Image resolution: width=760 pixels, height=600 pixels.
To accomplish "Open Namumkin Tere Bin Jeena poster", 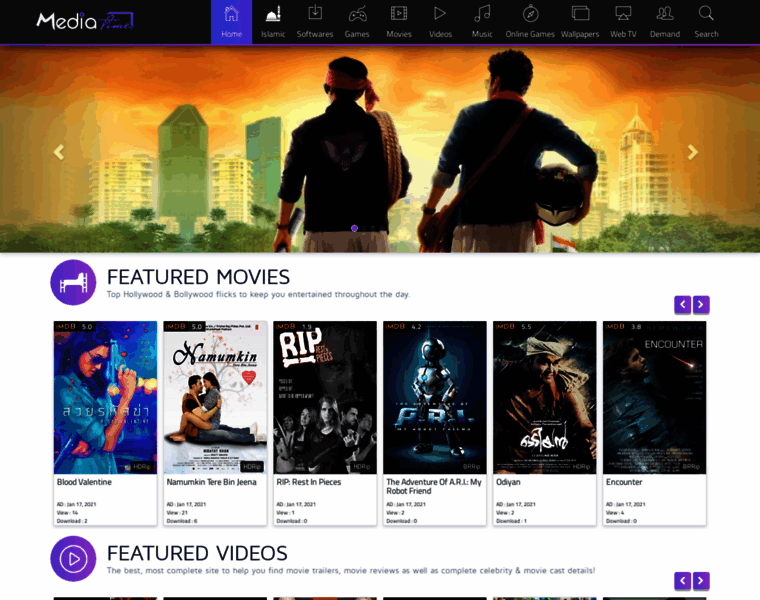I will point(215,397).
